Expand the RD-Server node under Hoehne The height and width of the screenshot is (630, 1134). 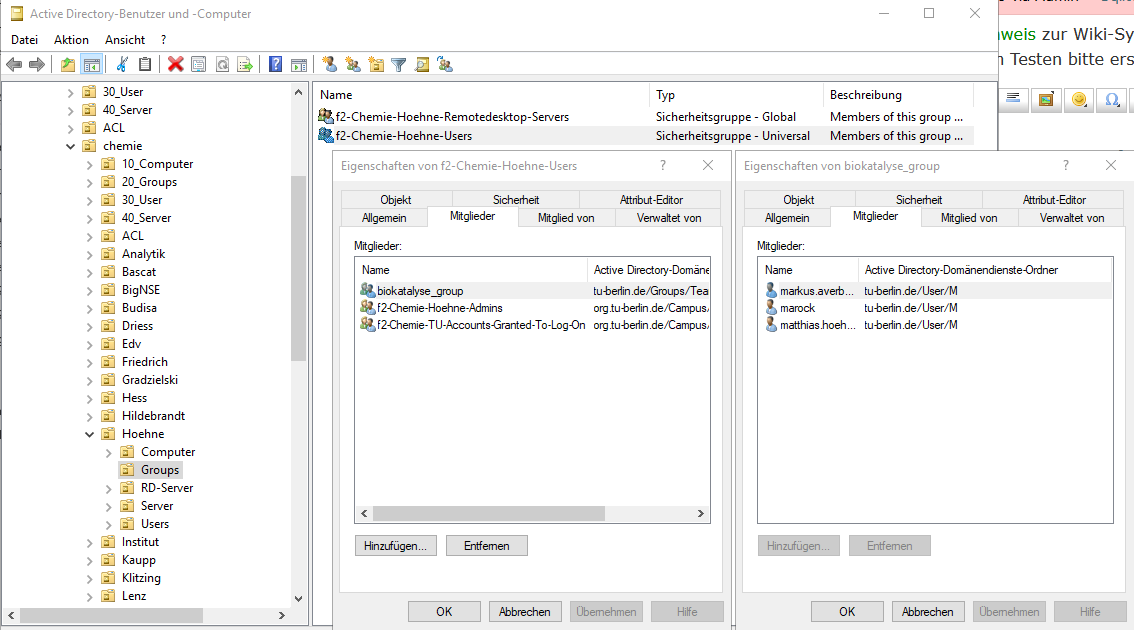[108, 488]
